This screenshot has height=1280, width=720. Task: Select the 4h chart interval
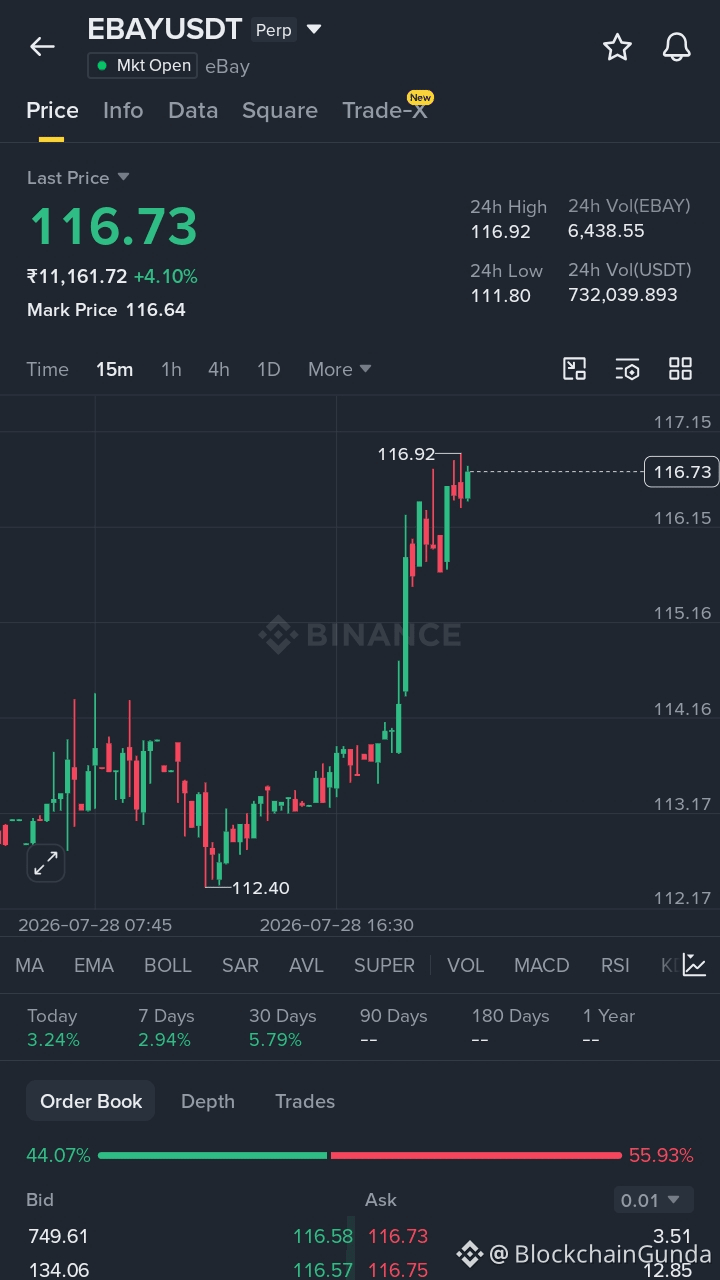(x=218, y=369)
